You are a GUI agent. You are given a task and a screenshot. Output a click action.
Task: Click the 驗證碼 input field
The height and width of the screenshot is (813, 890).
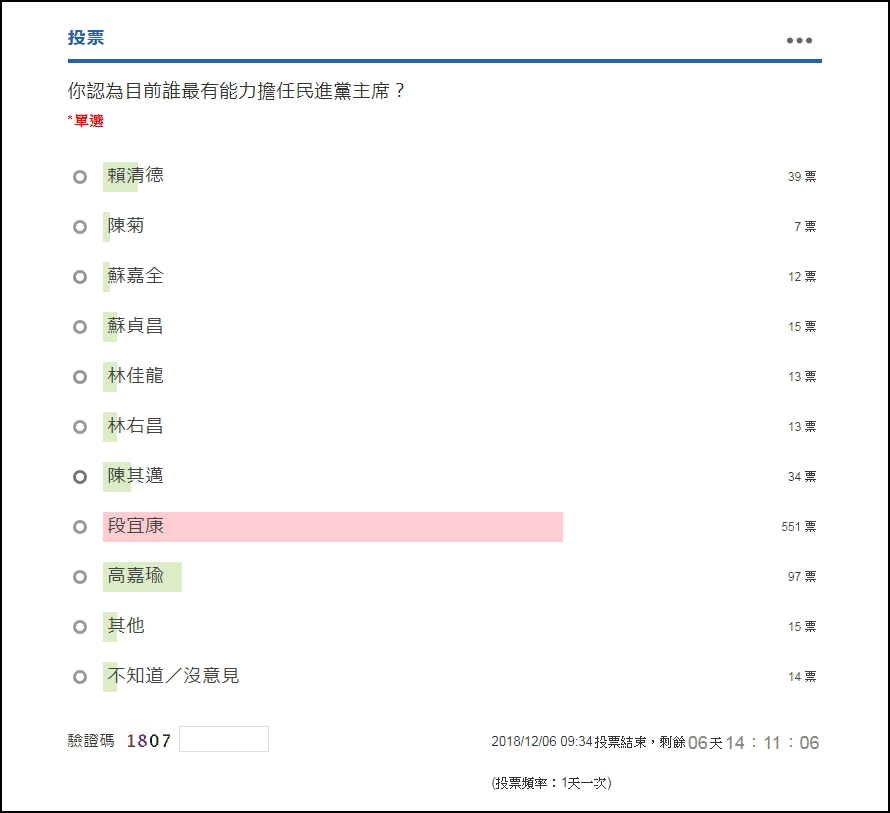tap(224, 740)
